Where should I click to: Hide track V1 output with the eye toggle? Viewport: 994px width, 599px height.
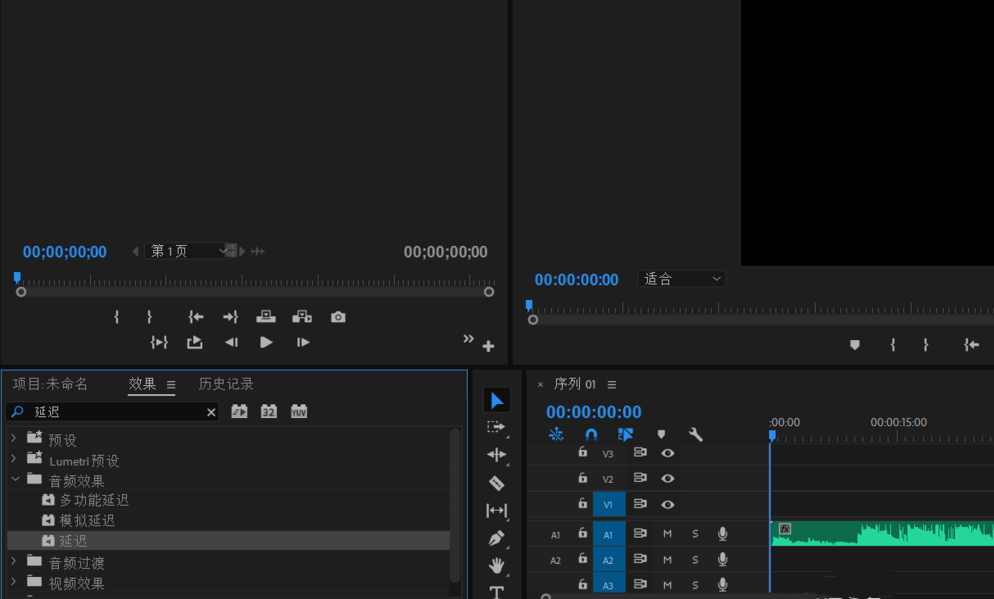click(x=667, y=505)
